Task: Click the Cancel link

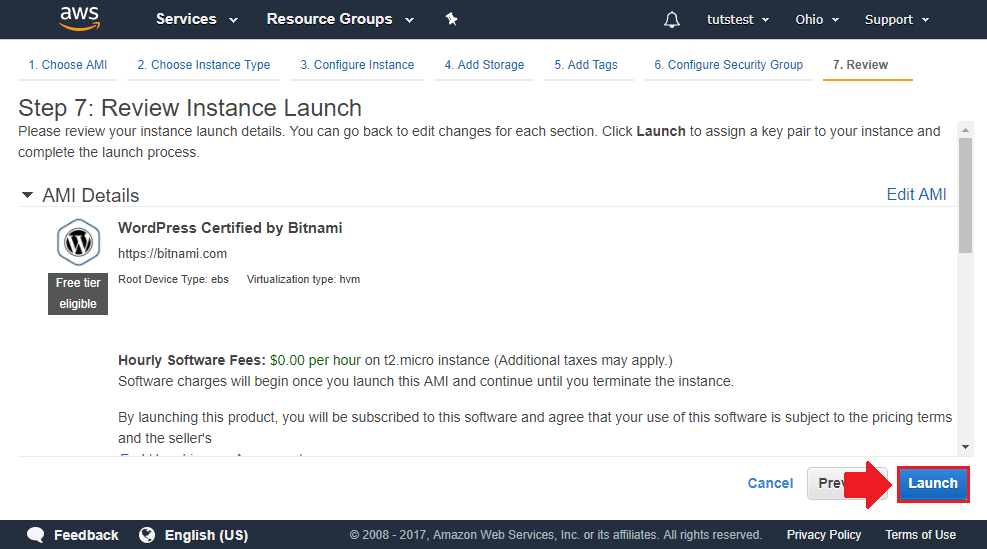Action: tap(770, 484)
